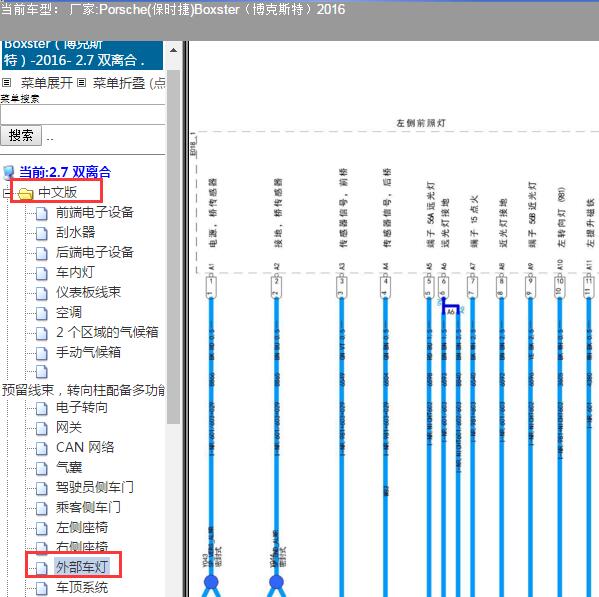Click the 左侧前照灯 diagram title
The width and height of the screenshot is (599, 597).
tap(421, 123)
